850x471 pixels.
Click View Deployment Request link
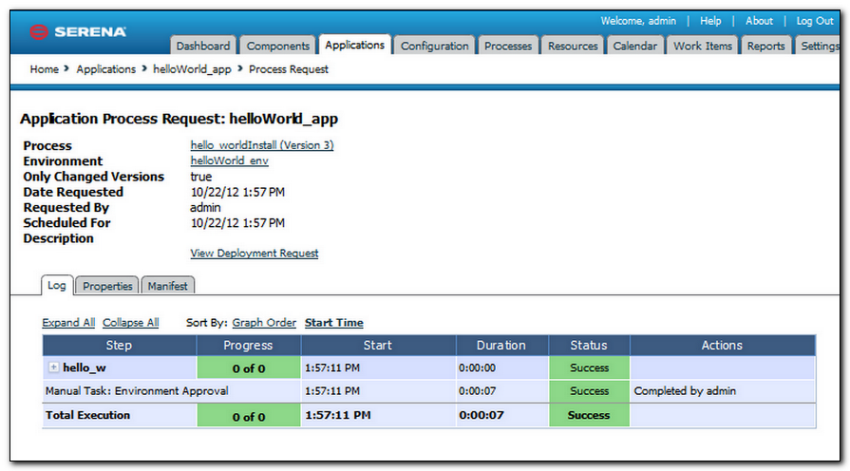tap(254, 253)
